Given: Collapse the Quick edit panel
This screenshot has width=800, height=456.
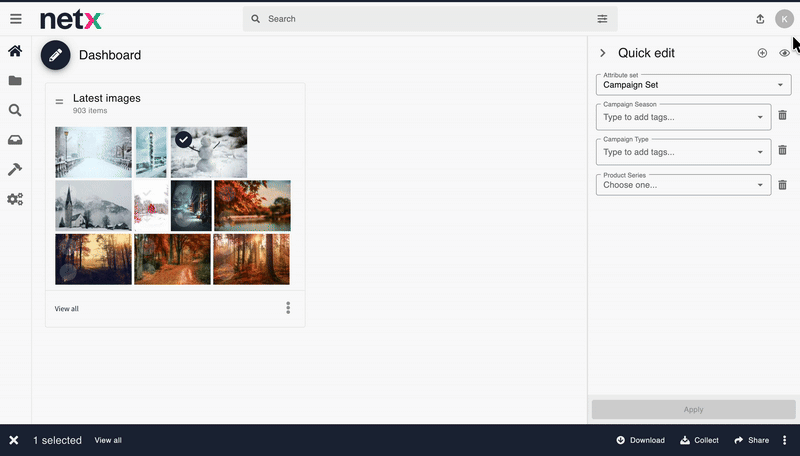Looking at the screenshot, I should point(602,53).
